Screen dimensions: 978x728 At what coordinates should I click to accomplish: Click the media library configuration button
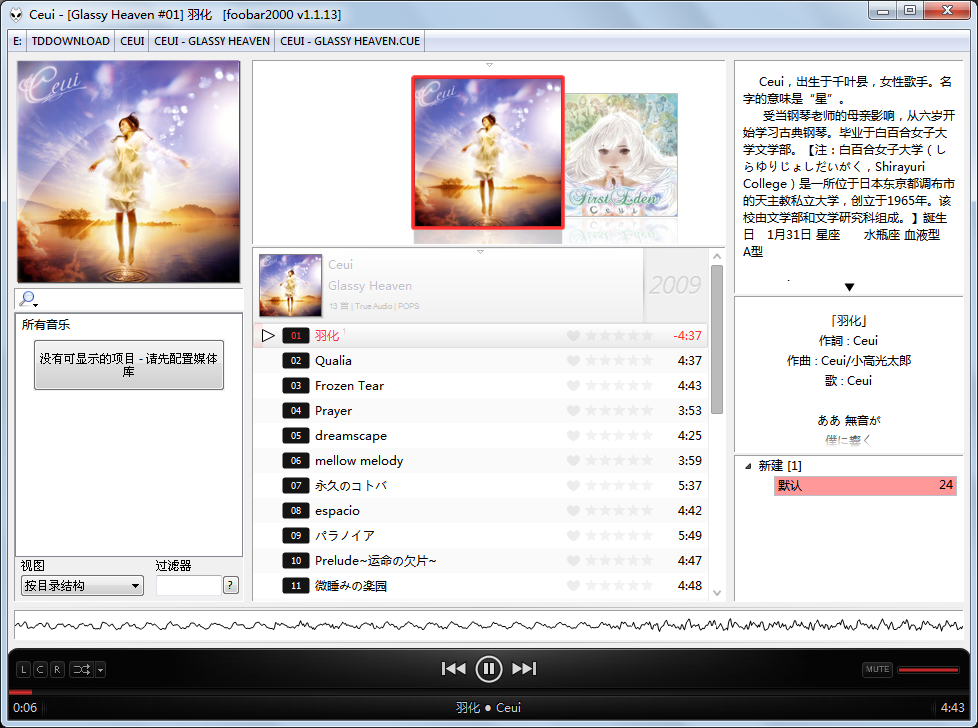(128, 365)
